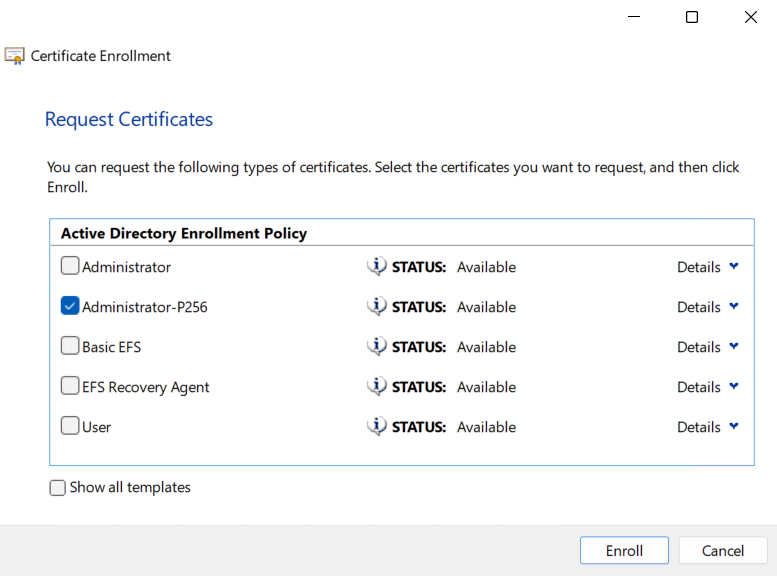Image resolution: width=777 pixels, height=576 pixels.
Task: Expand Details for Basic EFS
Action: point(708,347)
